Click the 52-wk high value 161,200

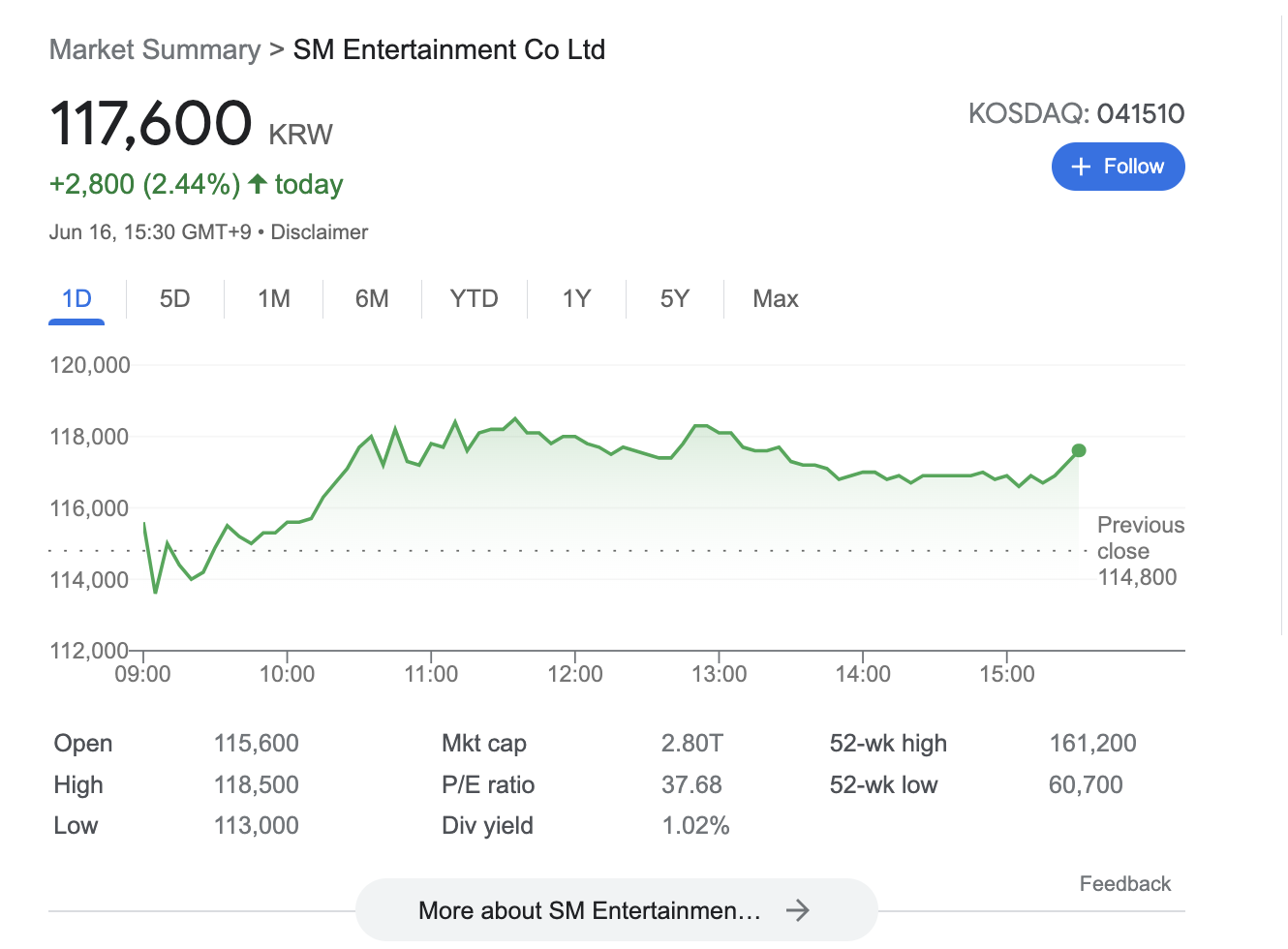pos(1093,744)
